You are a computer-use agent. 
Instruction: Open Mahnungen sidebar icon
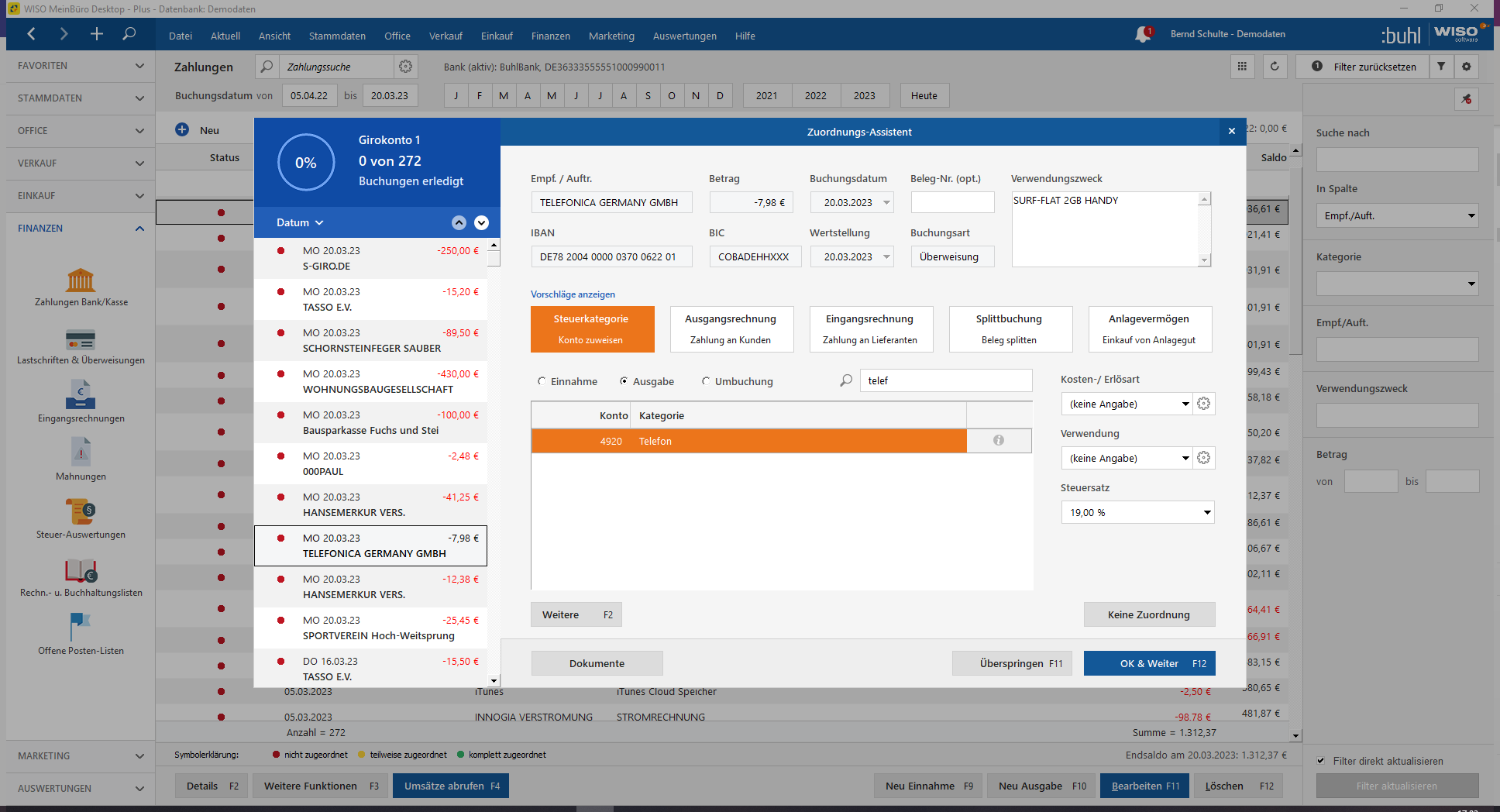[81, 453]
